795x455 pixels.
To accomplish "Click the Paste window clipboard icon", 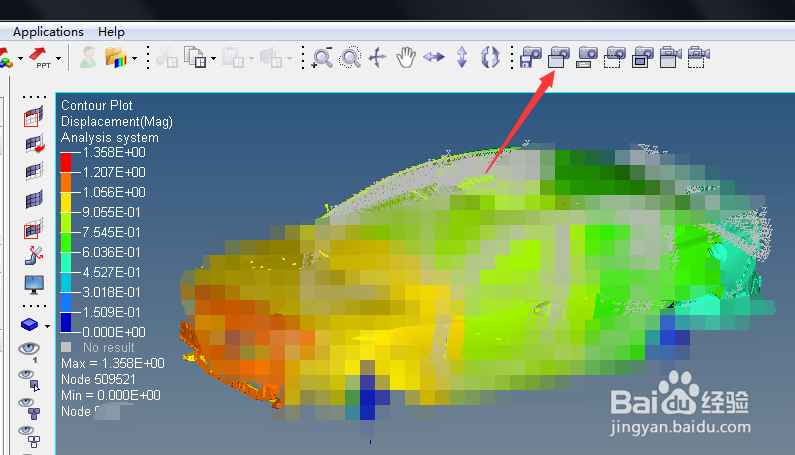I will (233, 57).
